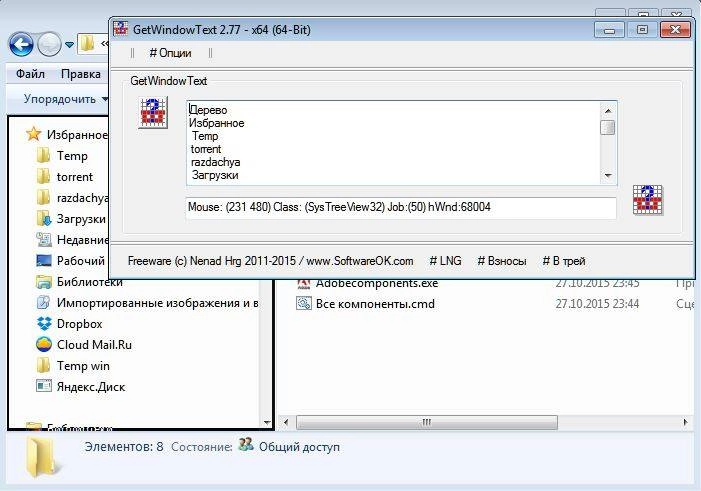
Task: Click the razdachya folder icon in Explorer's tree
Action: (x=43, y=197)
